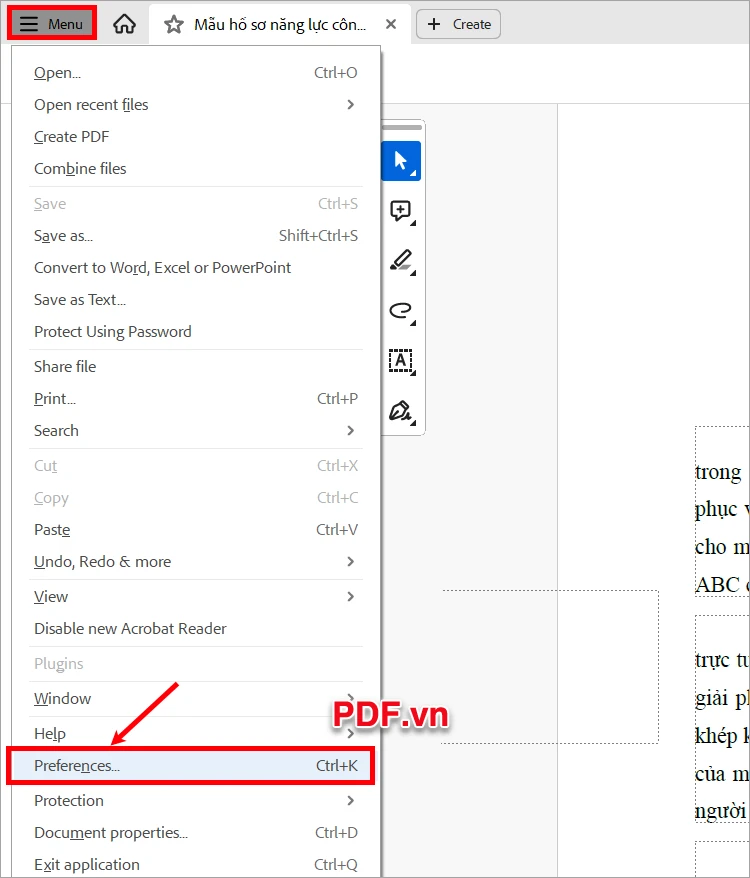Expand the Search submenu
The image size is (750, 878).
click(x=195, y=431)
